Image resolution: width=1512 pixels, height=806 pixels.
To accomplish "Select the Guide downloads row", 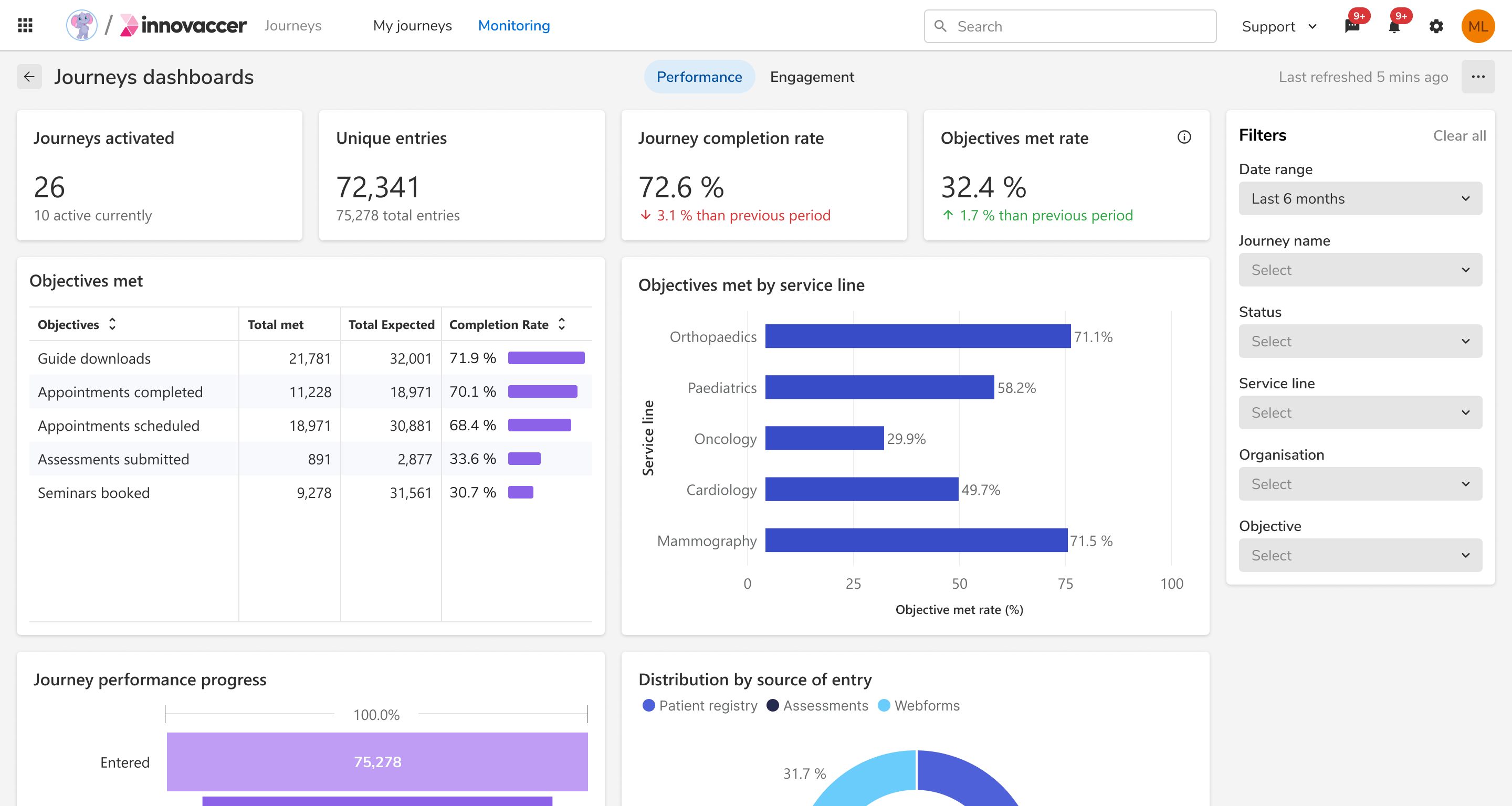I will (x=310, y=358).
